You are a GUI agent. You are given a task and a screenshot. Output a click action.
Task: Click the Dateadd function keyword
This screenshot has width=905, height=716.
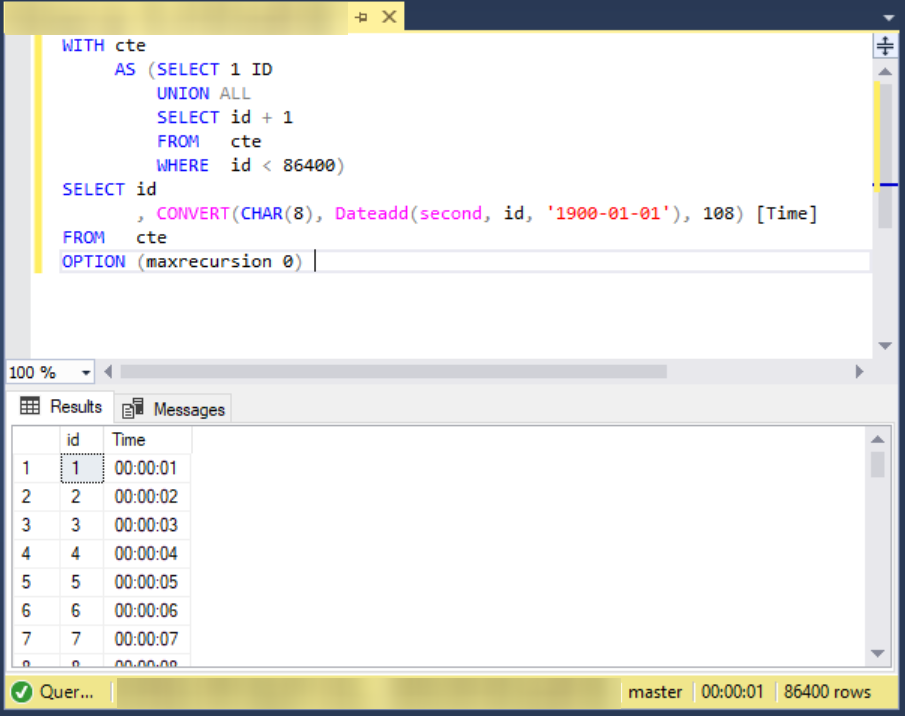pos(372,213)
